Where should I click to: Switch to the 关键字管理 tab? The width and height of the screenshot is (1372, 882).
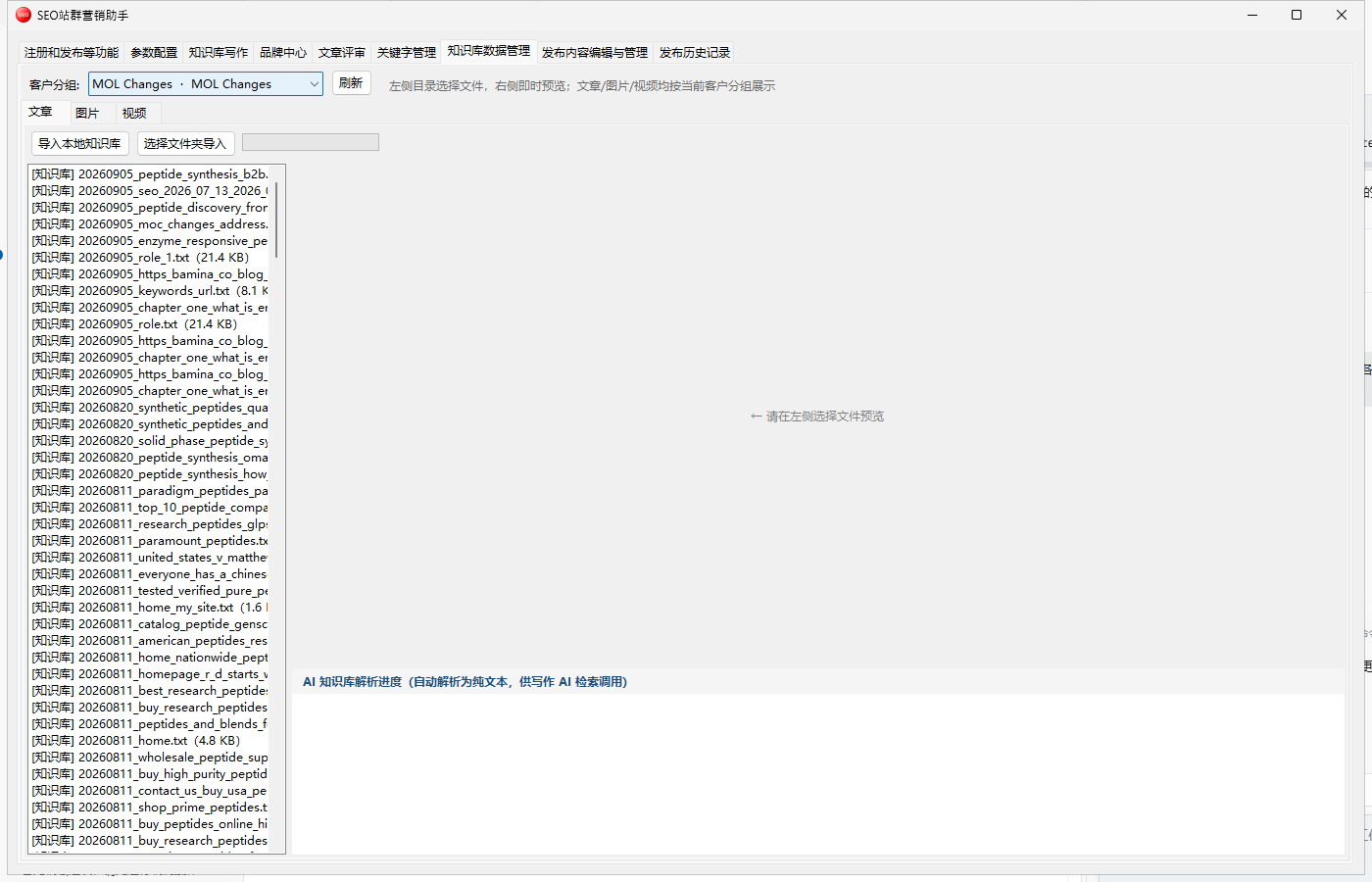coord(407,53)
